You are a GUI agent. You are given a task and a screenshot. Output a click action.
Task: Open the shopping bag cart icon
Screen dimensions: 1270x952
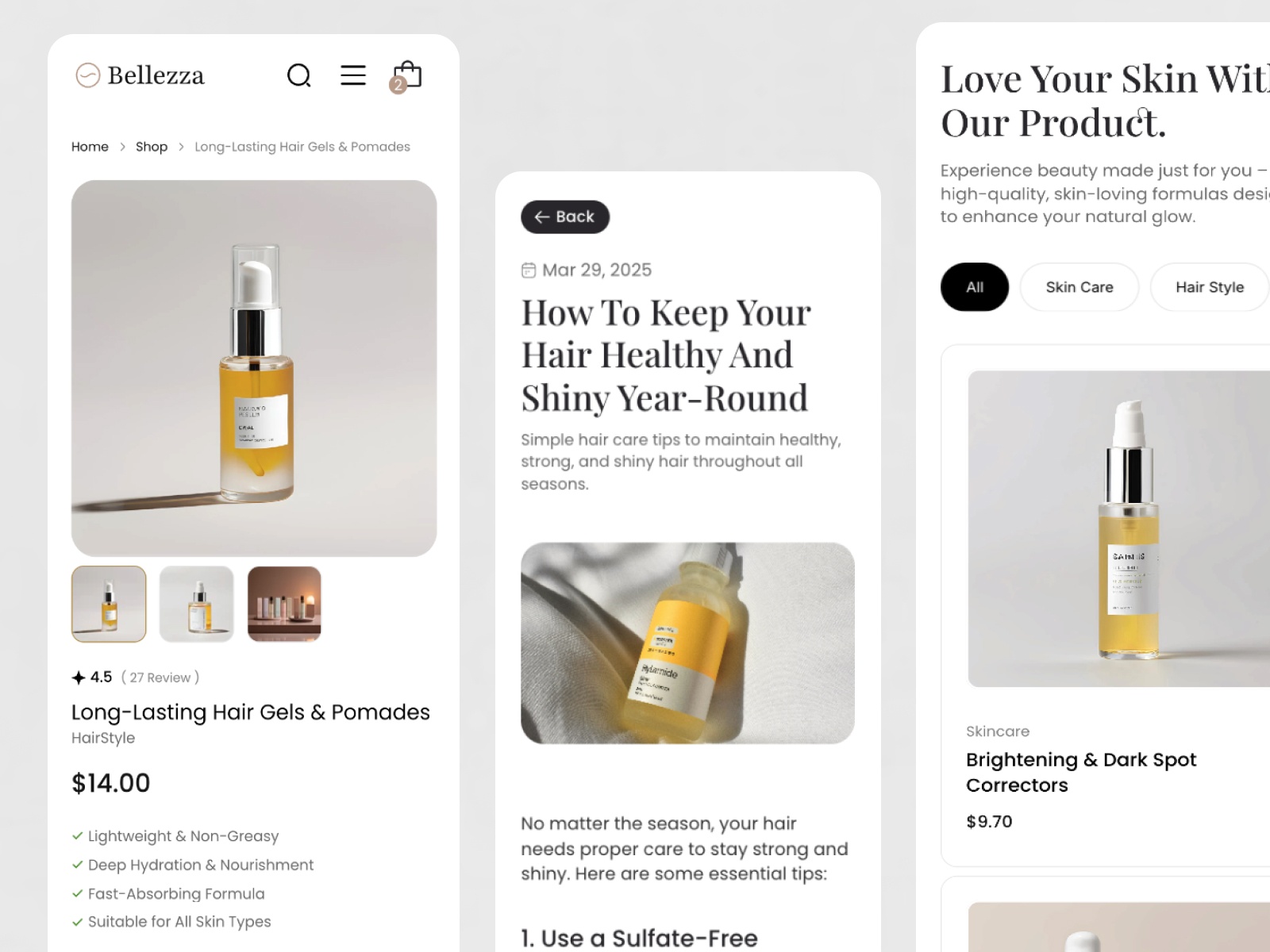[x=408, y=74]
